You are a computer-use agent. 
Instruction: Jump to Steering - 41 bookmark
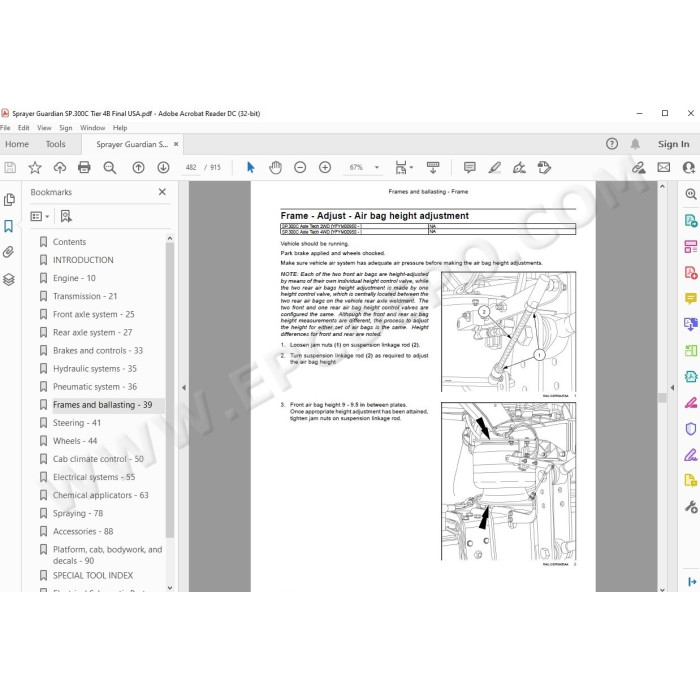click(77, 423)
